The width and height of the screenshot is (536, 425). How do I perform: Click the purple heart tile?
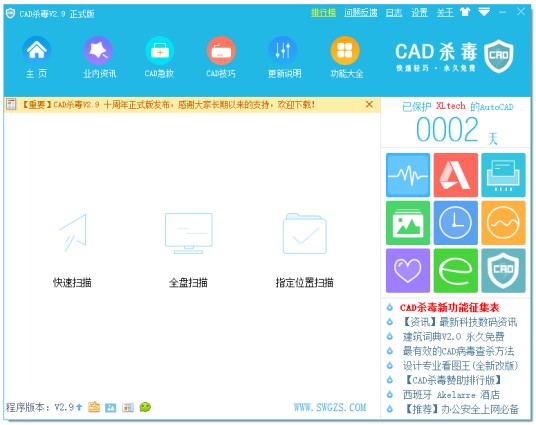408,270
